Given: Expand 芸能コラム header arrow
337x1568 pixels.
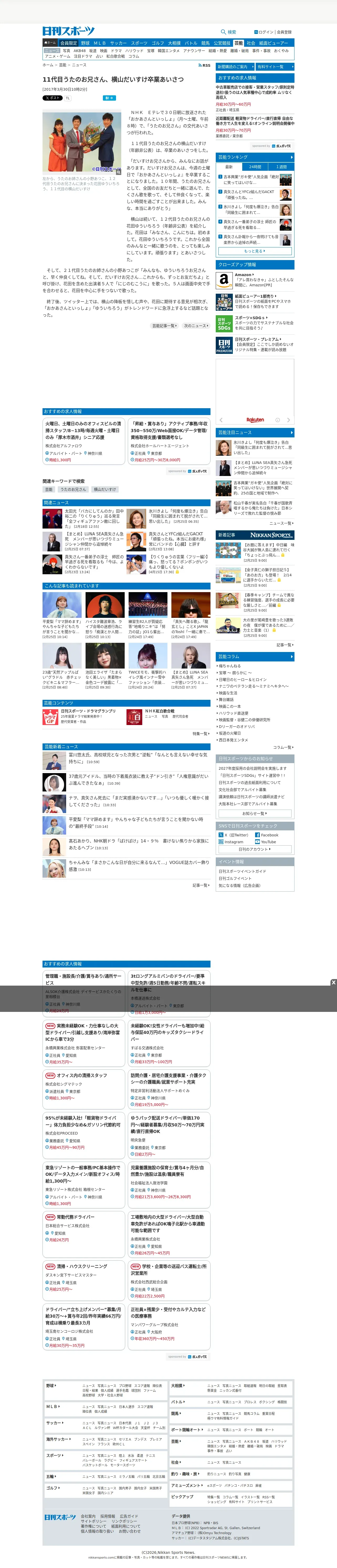Looking at the screenshot, I should (291, 656).
